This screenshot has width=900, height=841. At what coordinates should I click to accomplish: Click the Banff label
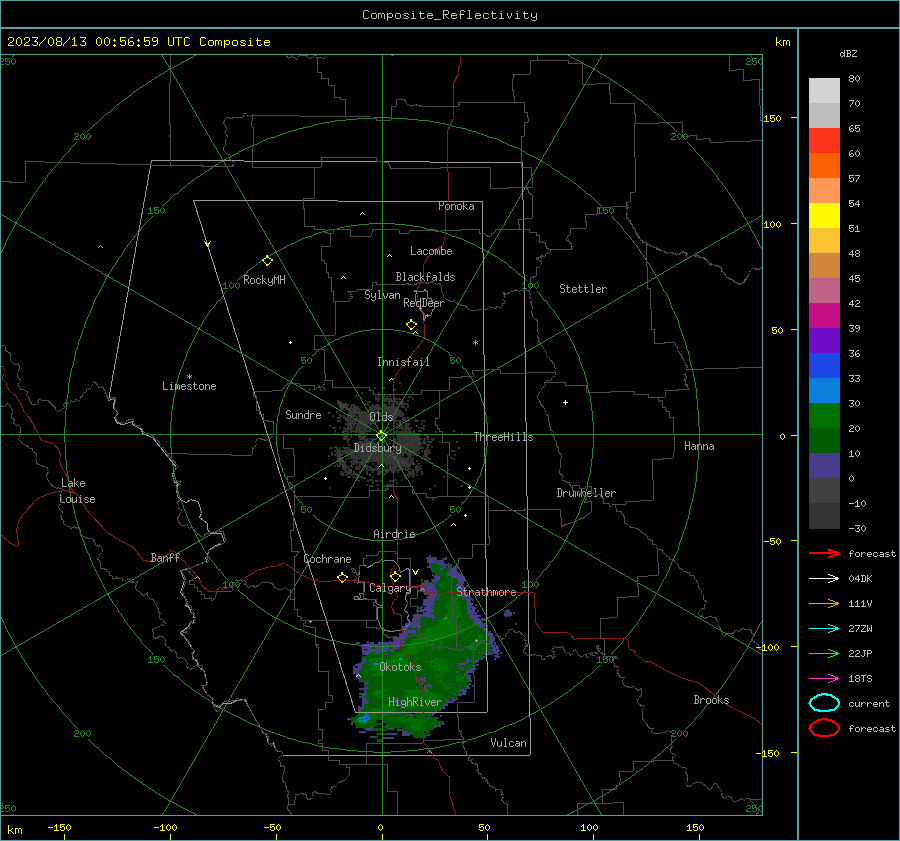tap(165, 558)
